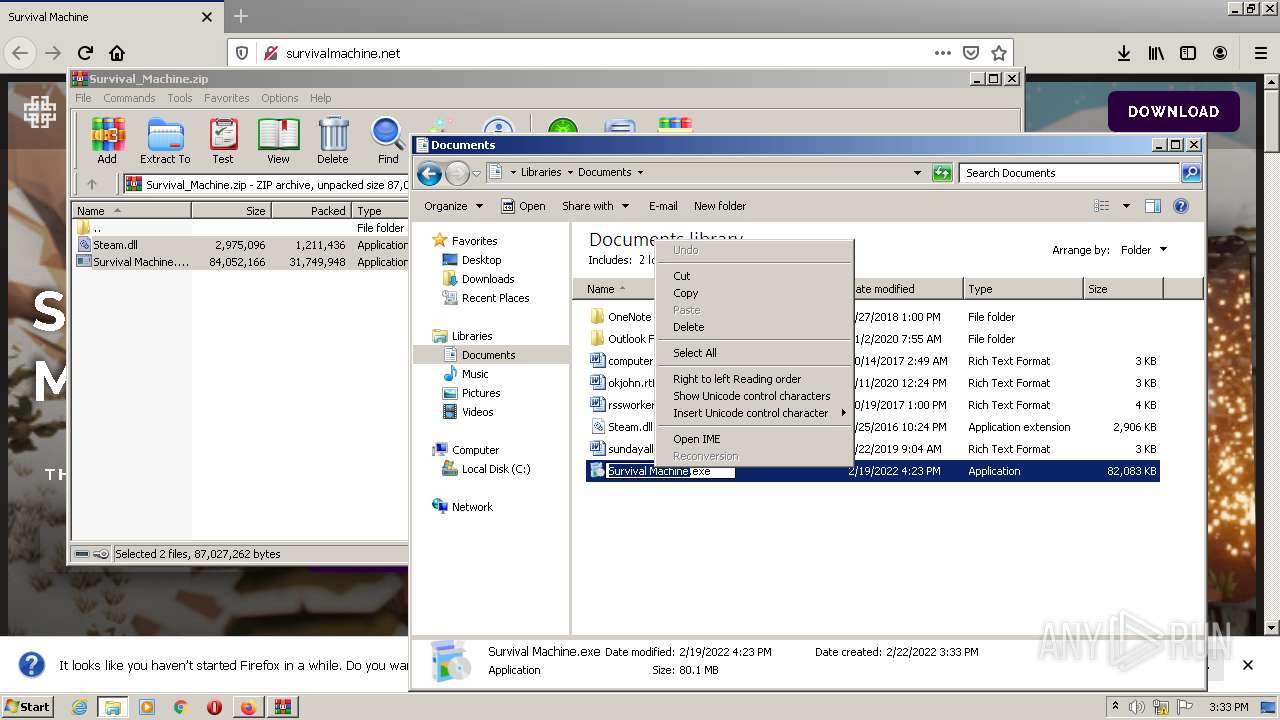Bookmark this page with the star icon
Viewport: 1280px width, 720px height.
coord(998,53)
